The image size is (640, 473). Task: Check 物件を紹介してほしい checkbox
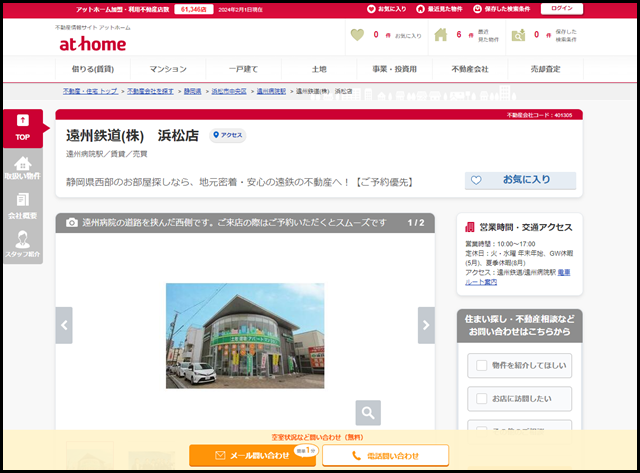coord(482,365)
